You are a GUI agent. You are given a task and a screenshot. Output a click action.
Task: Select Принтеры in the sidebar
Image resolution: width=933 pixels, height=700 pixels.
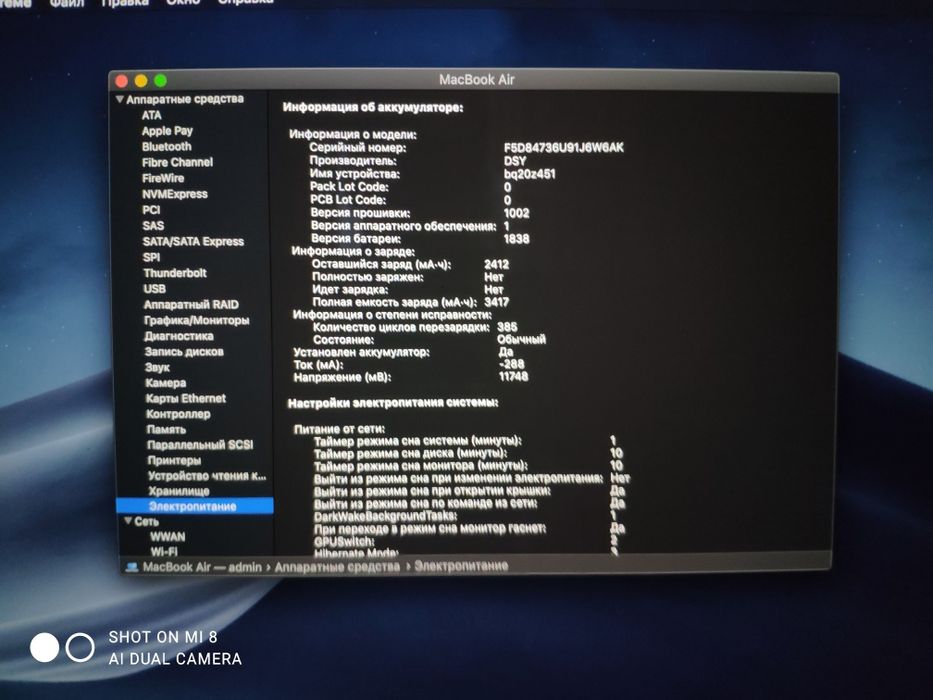(x=174, y=460)
